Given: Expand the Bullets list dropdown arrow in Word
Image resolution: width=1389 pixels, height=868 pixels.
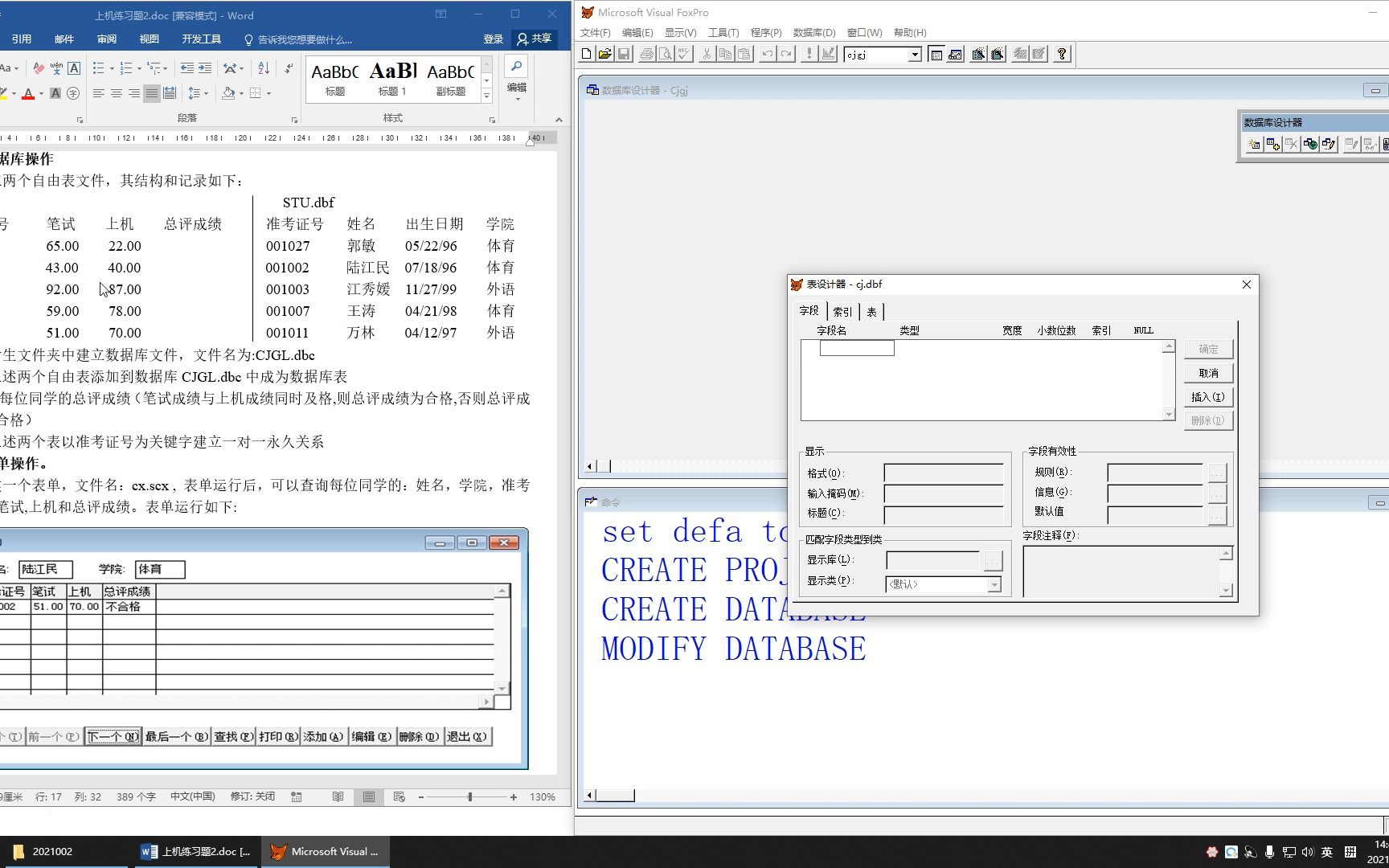Looking at the screenshot, I should pos(112,68).
